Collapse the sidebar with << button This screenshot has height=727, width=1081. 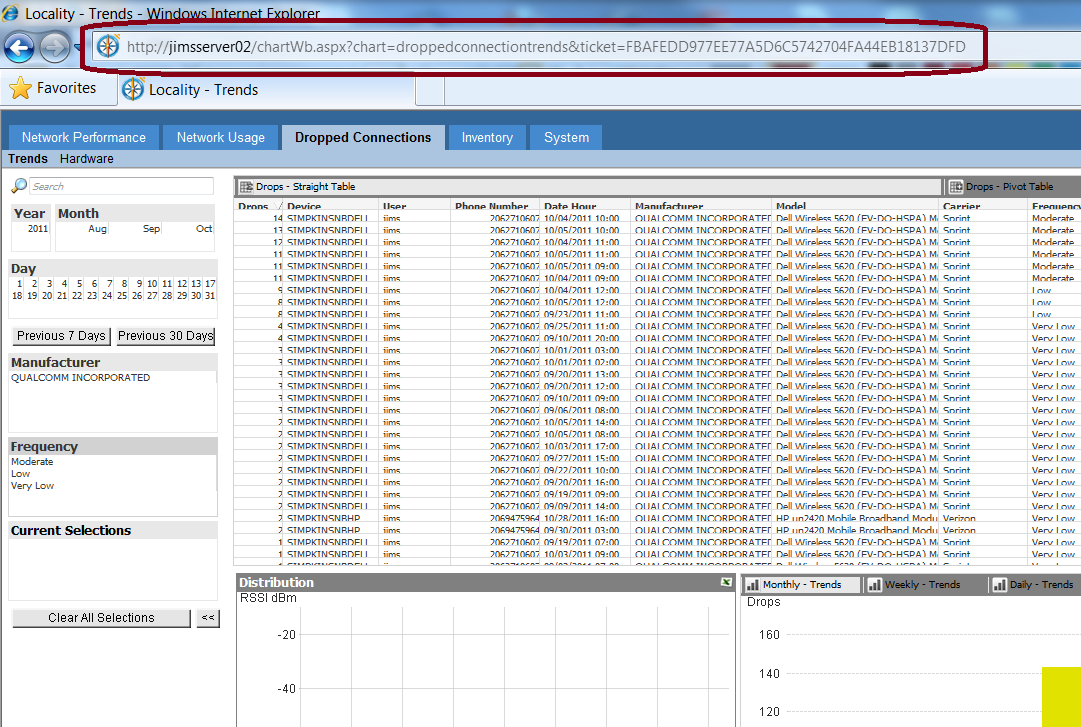tap(208, 617)
